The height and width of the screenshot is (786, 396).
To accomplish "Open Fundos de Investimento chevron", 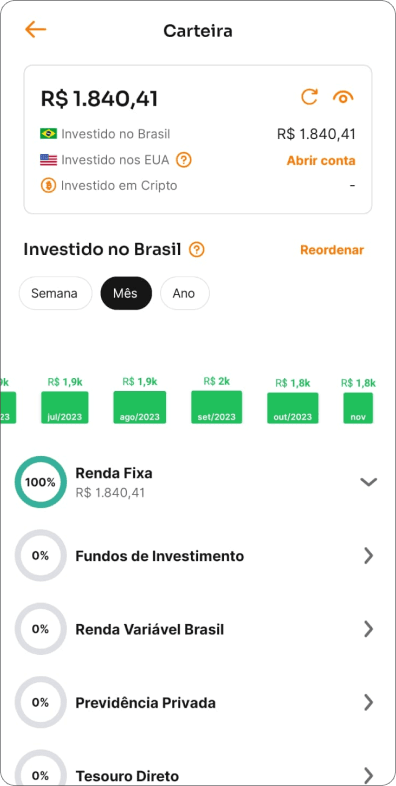I will (368, 556).
